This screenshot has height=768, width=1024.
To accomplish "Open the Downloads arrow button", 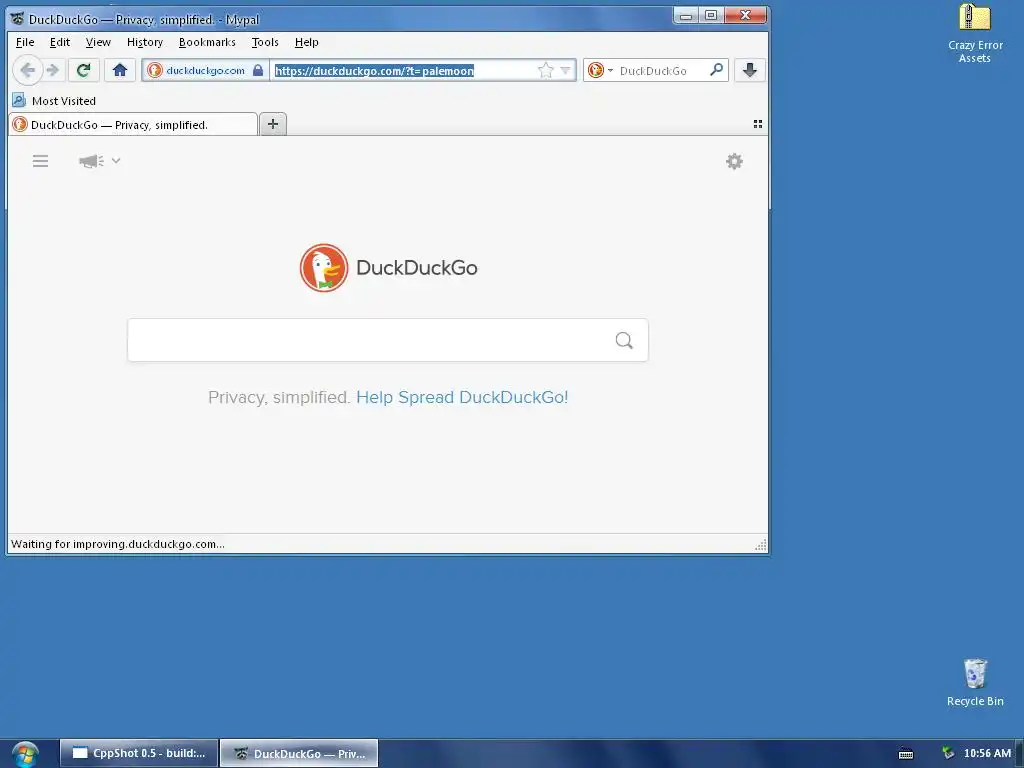I will 750,70.
